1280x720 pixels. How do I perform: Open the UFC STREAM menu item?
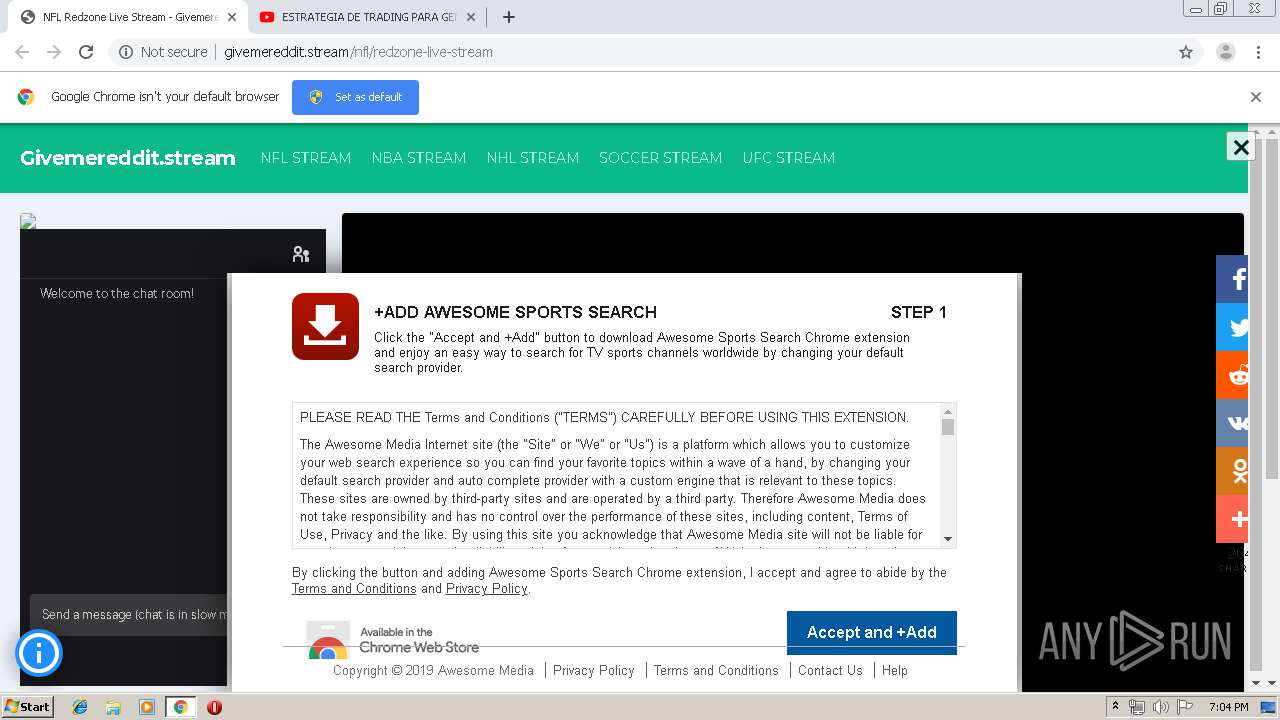(789, 158)
